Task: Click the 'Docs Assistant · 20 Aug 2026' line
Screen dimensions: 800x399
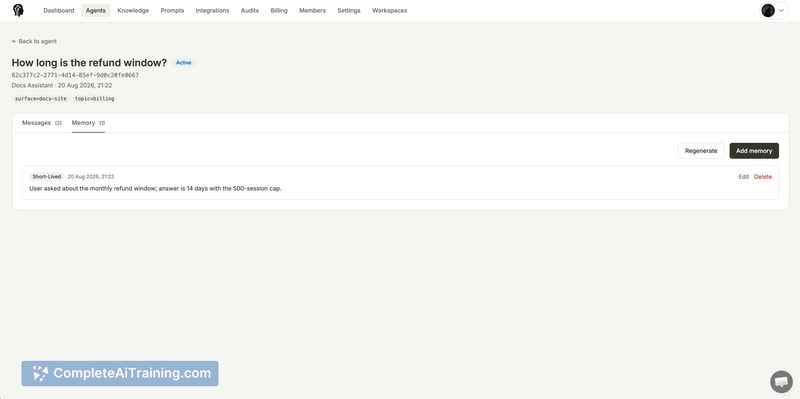Action: 62,85
